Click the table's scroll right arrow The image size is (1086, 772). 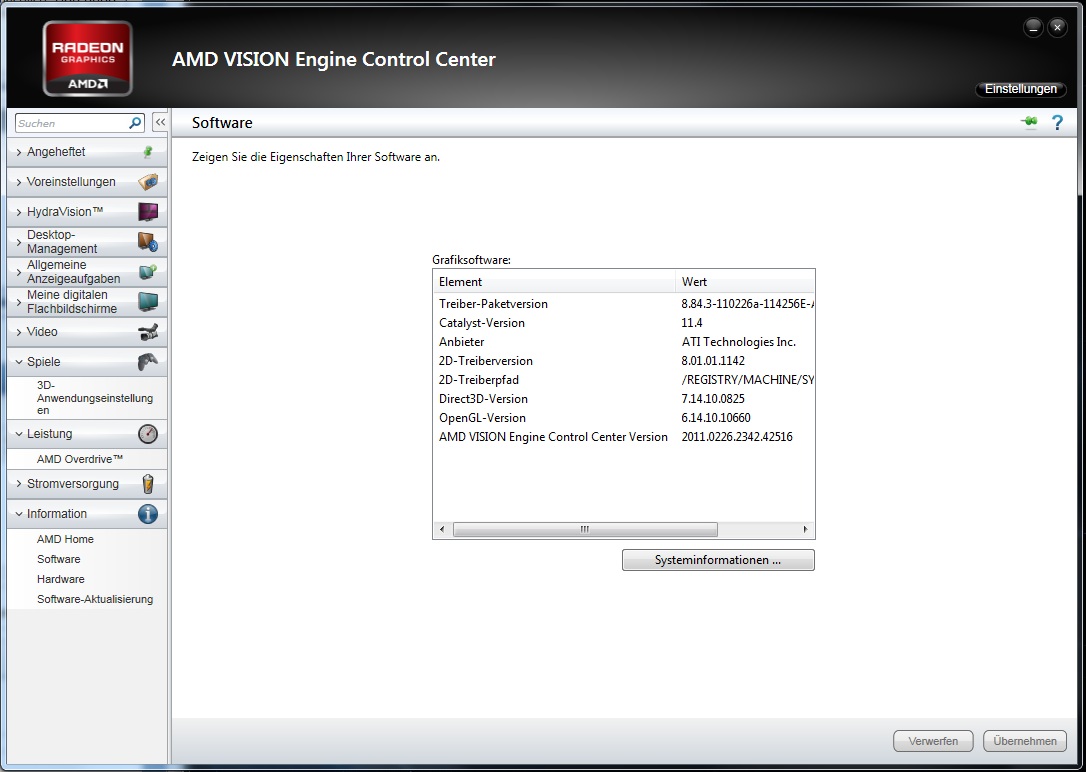pyautogui.click(x=805, y=530)
